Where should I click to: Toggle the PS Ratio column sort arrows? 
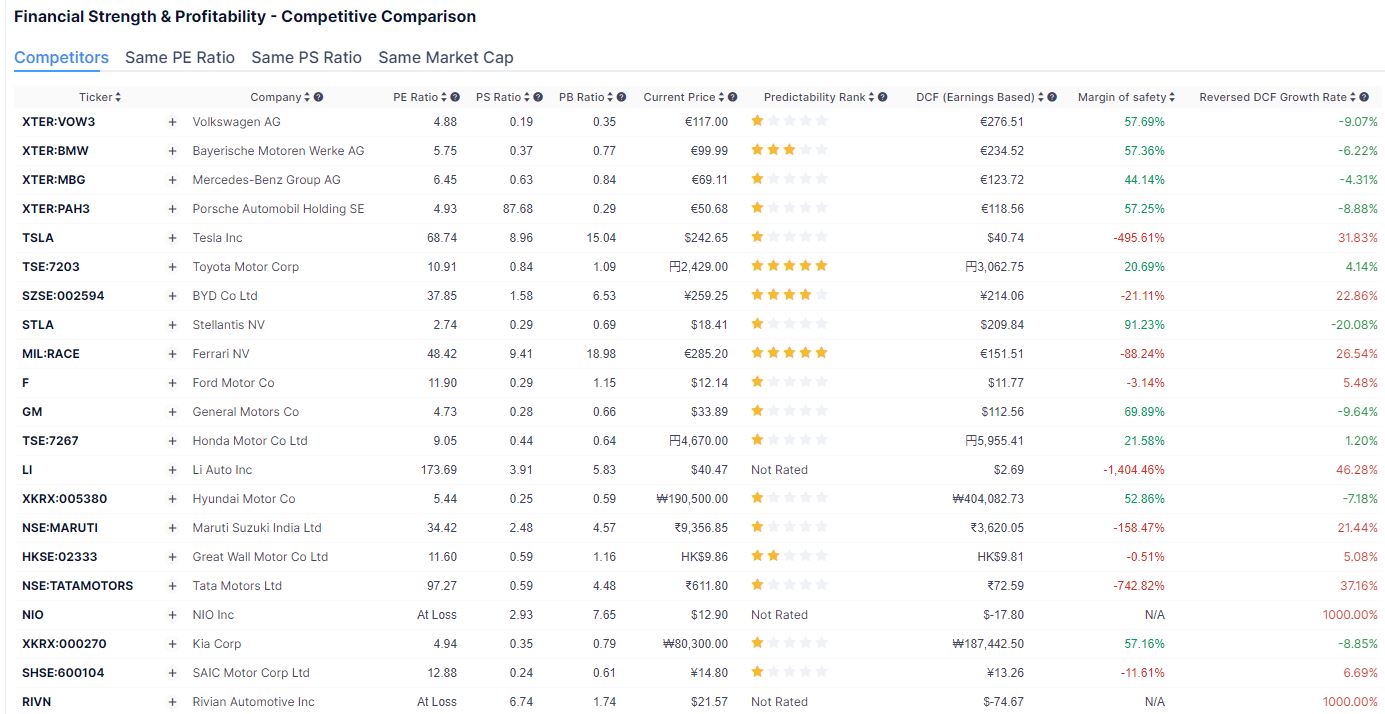(x=526, y=98)
